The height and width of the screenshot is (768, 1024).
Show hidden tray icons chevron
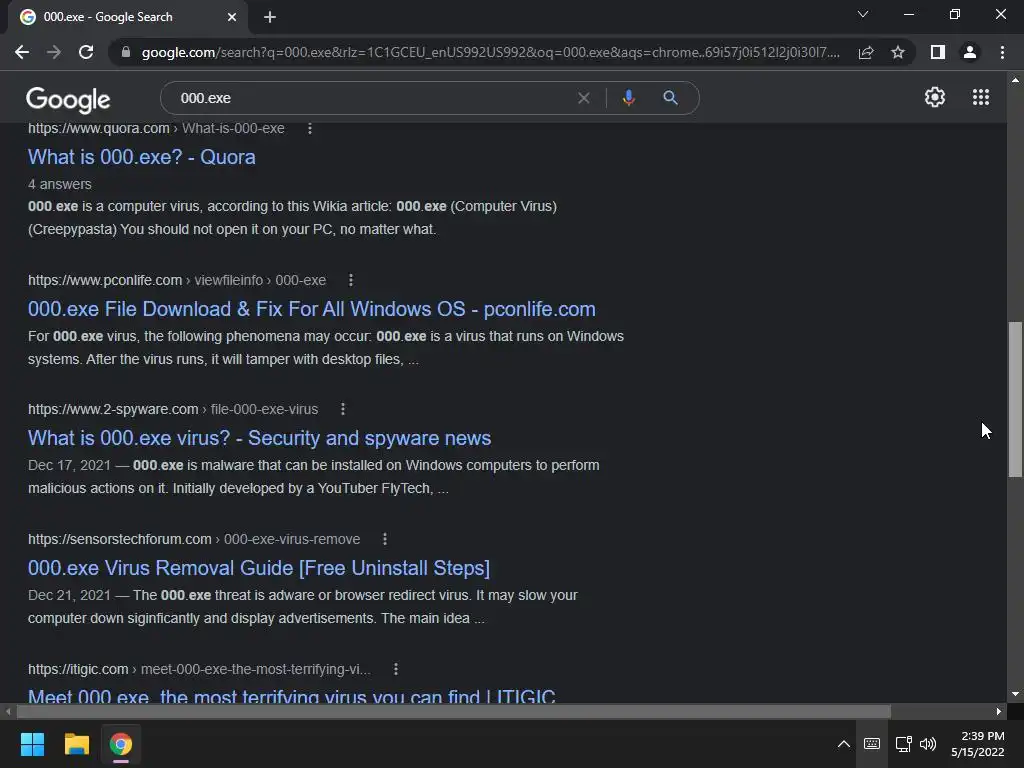(844, 744)
